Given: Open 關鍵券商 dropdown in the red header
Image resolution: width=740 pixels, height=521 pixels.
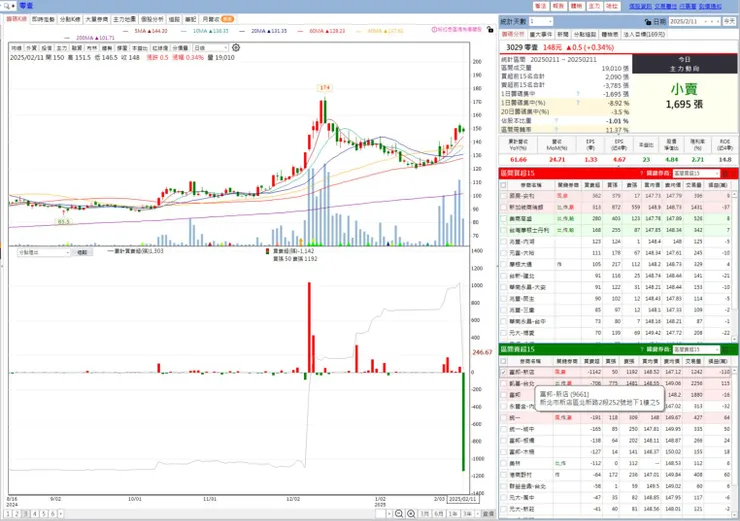Looking at the screenshot, I should 696,174.
